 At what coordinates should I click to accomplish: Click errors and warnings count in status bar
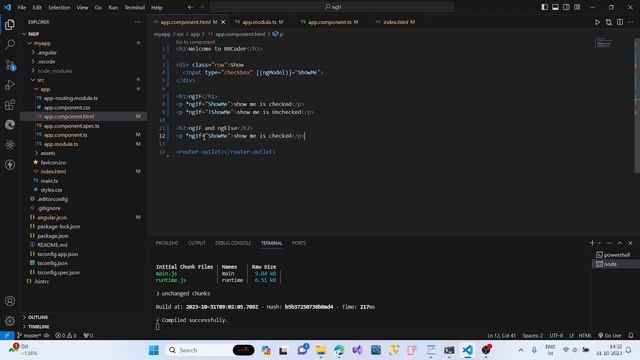[x=65, y=336]
